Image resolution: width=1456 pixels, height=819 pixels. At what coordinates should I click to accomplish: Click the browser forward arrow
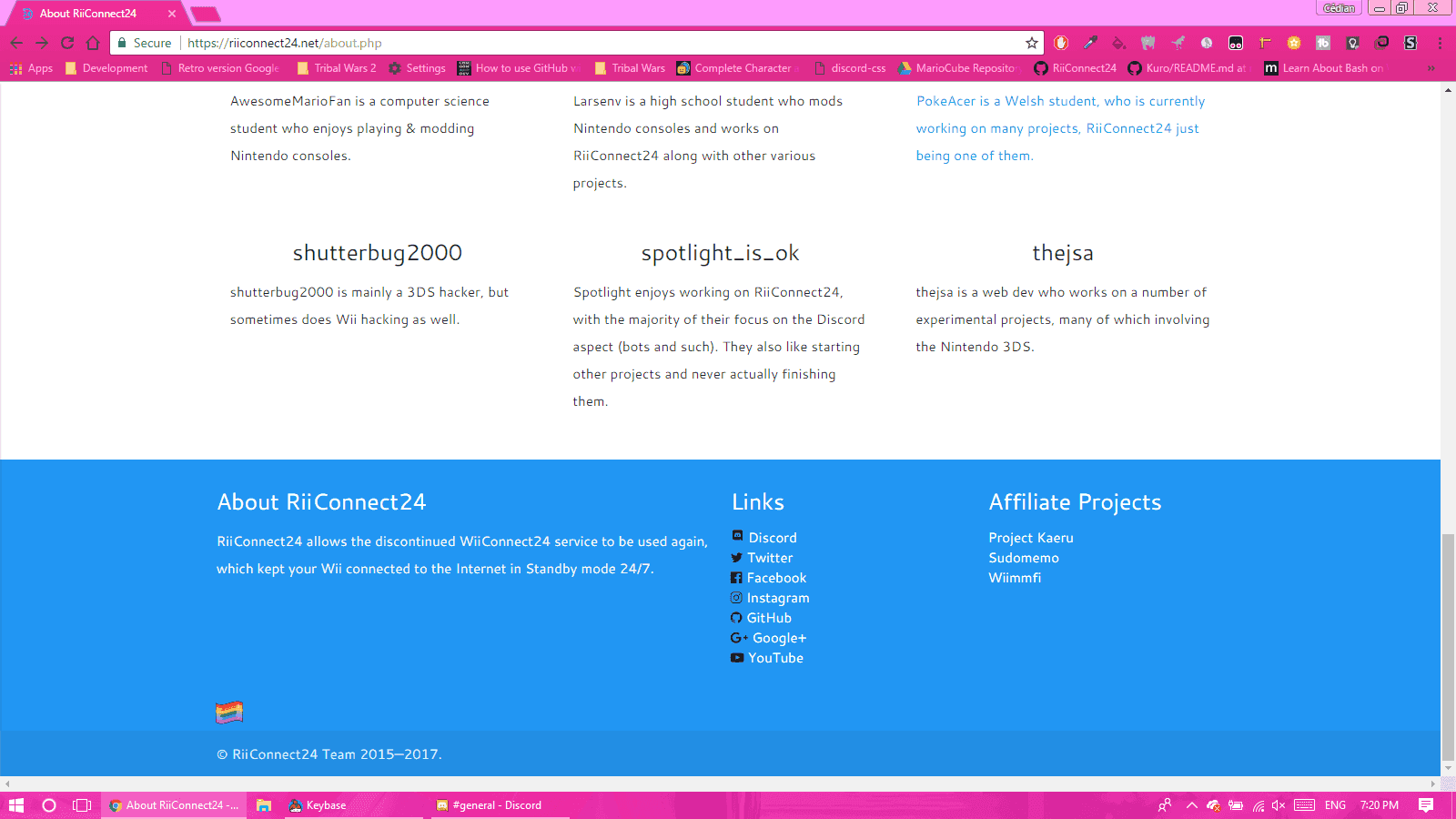[42, 43]
